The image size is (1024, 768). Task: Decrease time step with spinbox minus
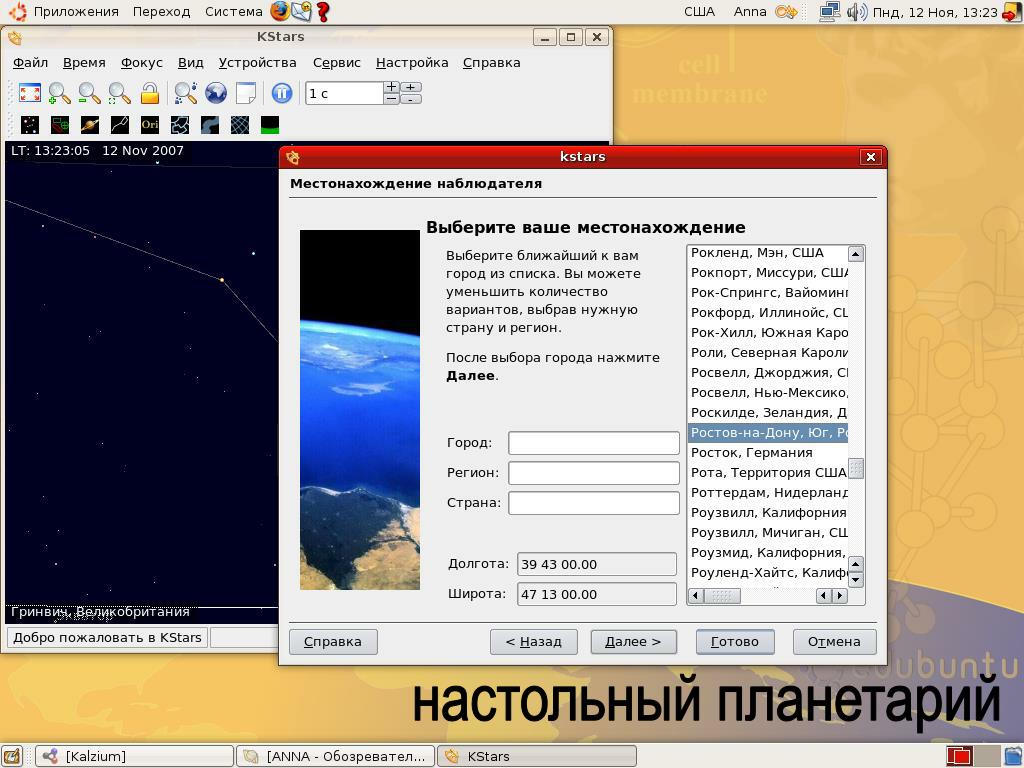coord(391,99)
